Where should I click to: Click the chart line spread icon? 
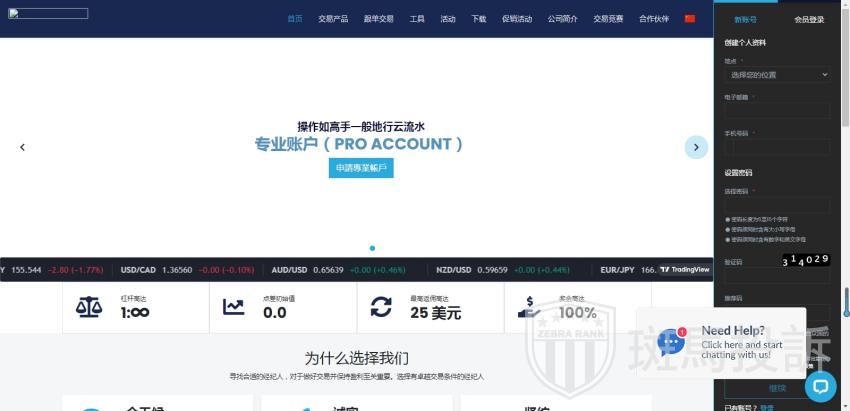tap(234, 307)
